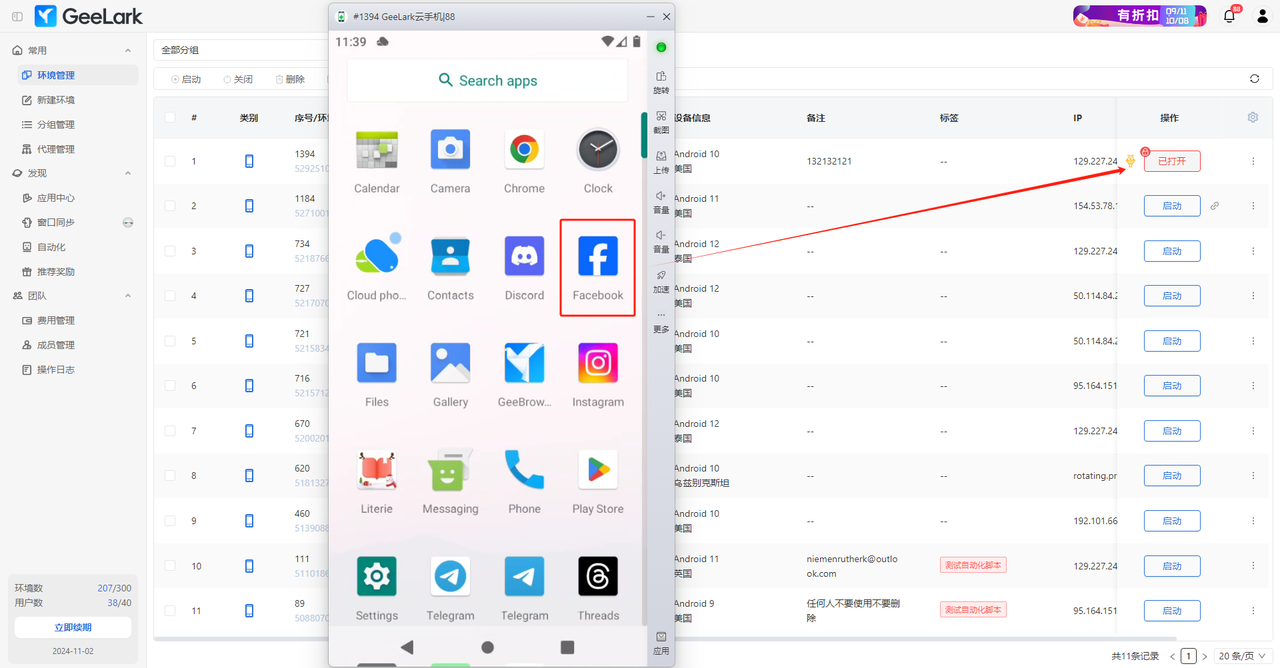Screen dimensions: 1280x668
Task: Tap the Android back navigation button
Action: (x=407, y=647)
